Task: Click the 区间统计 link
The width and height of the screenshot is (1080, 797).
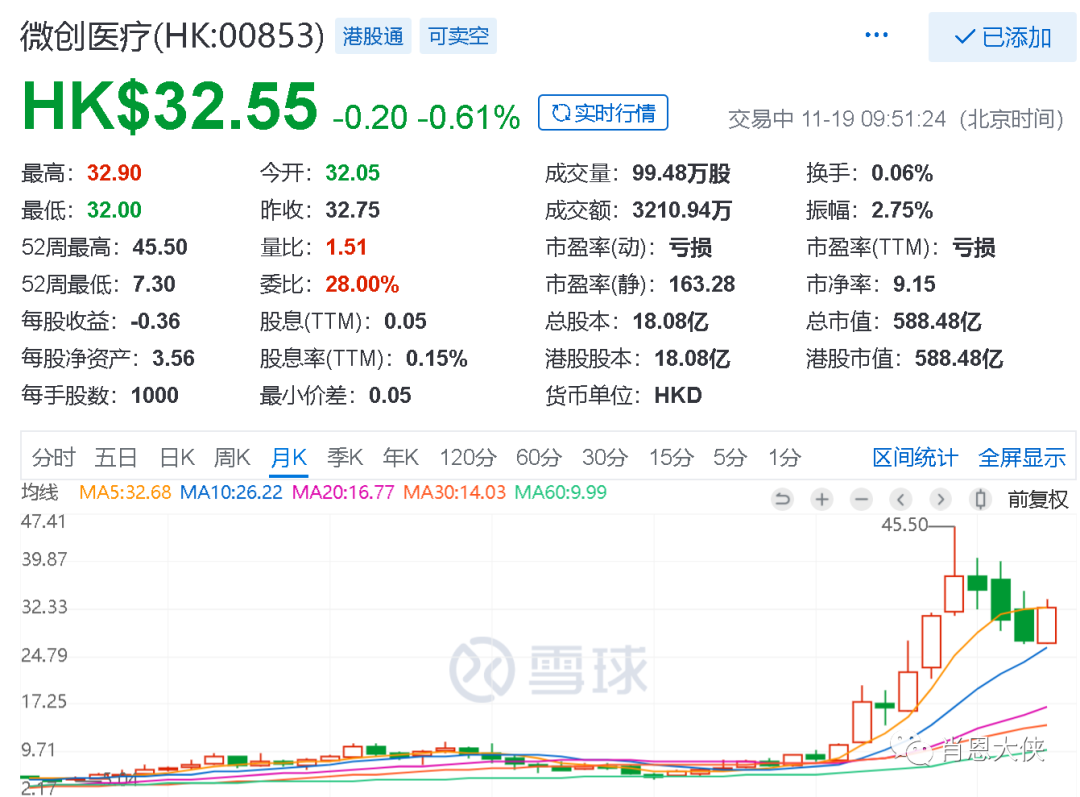Action: click(x=914, y=458)
